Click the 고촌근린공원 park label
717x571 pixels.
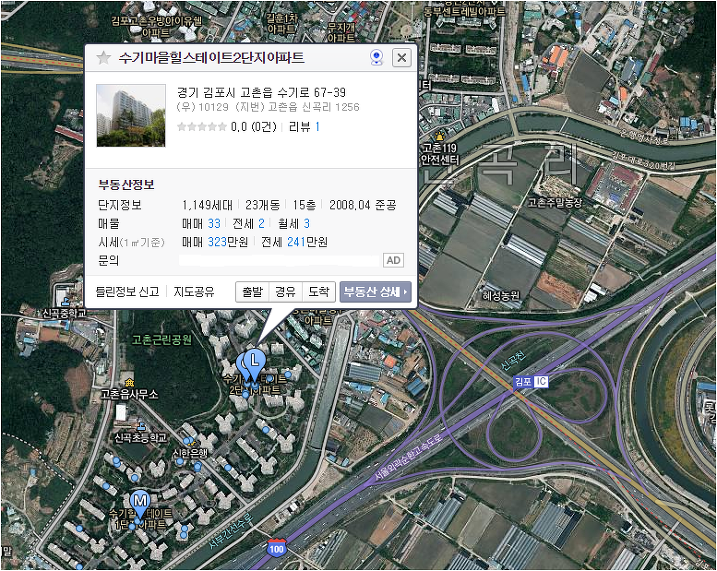click(x=161, y=340)
